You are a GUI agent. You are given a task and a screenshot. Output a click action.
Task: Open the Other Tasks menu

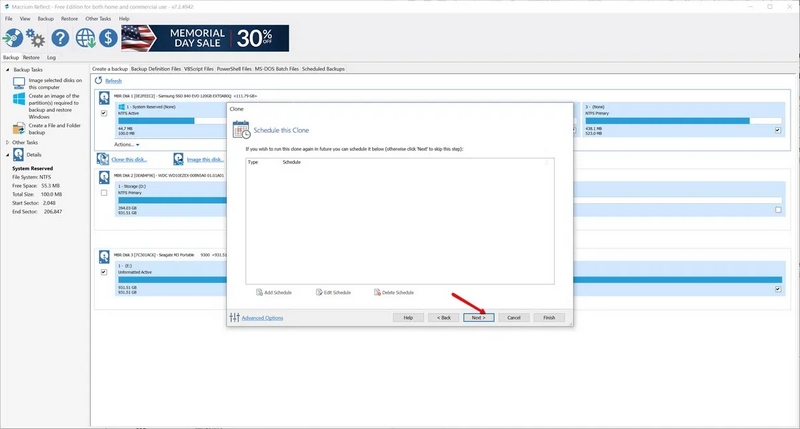point(98,18)
